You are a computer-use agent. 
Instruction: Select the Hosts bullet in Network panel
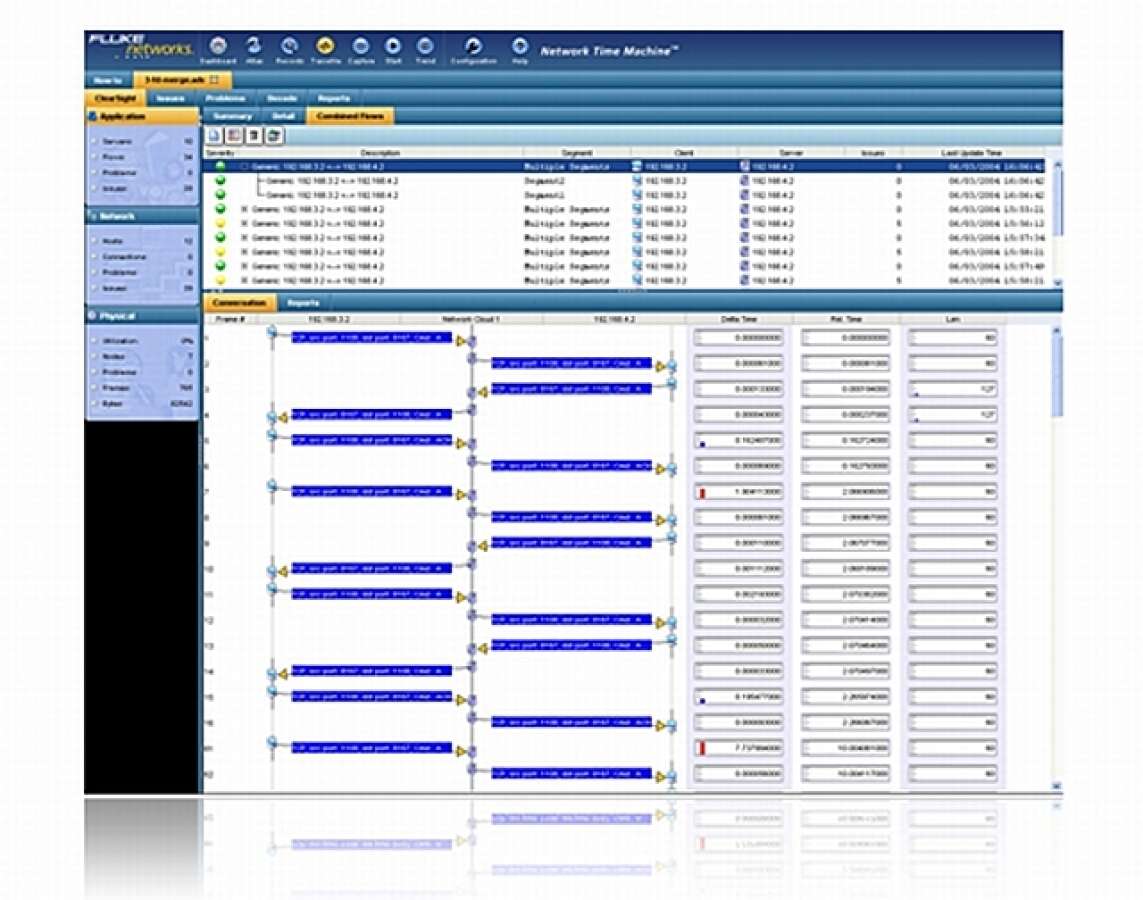[x=95, y=240]
